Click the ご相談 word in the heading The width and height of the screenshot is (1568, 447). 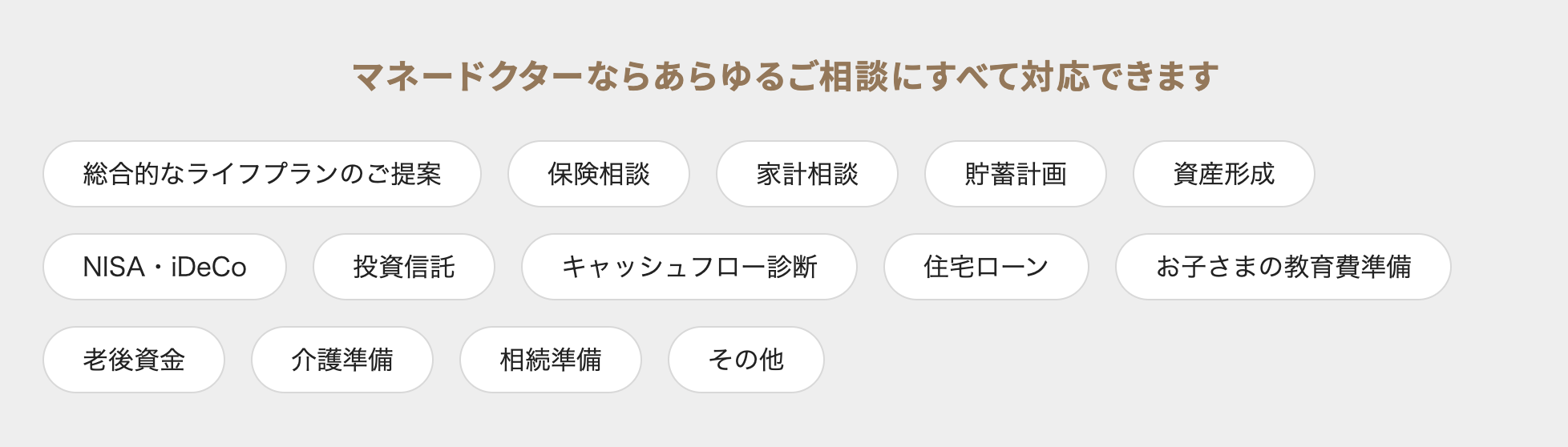click(x=836, y=77)
